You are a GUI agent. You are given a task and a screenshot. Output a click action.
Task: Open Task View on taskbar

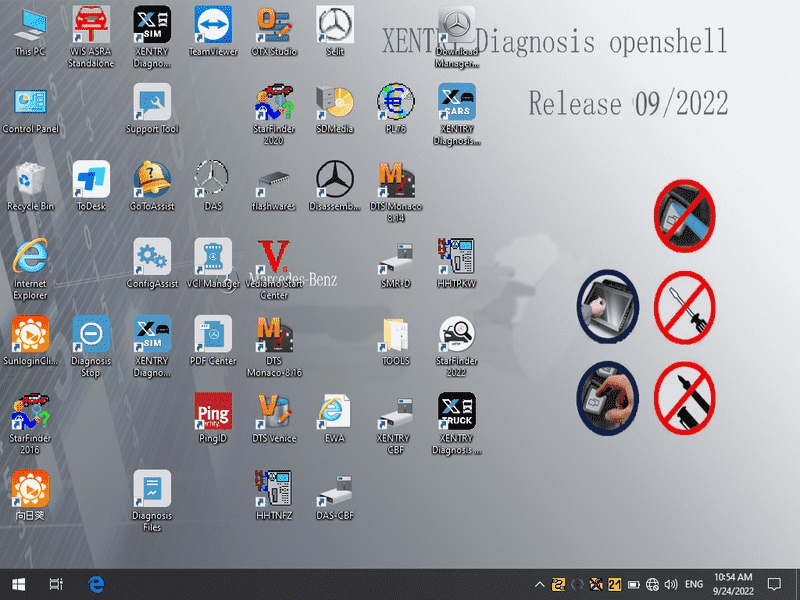(56, 584)
